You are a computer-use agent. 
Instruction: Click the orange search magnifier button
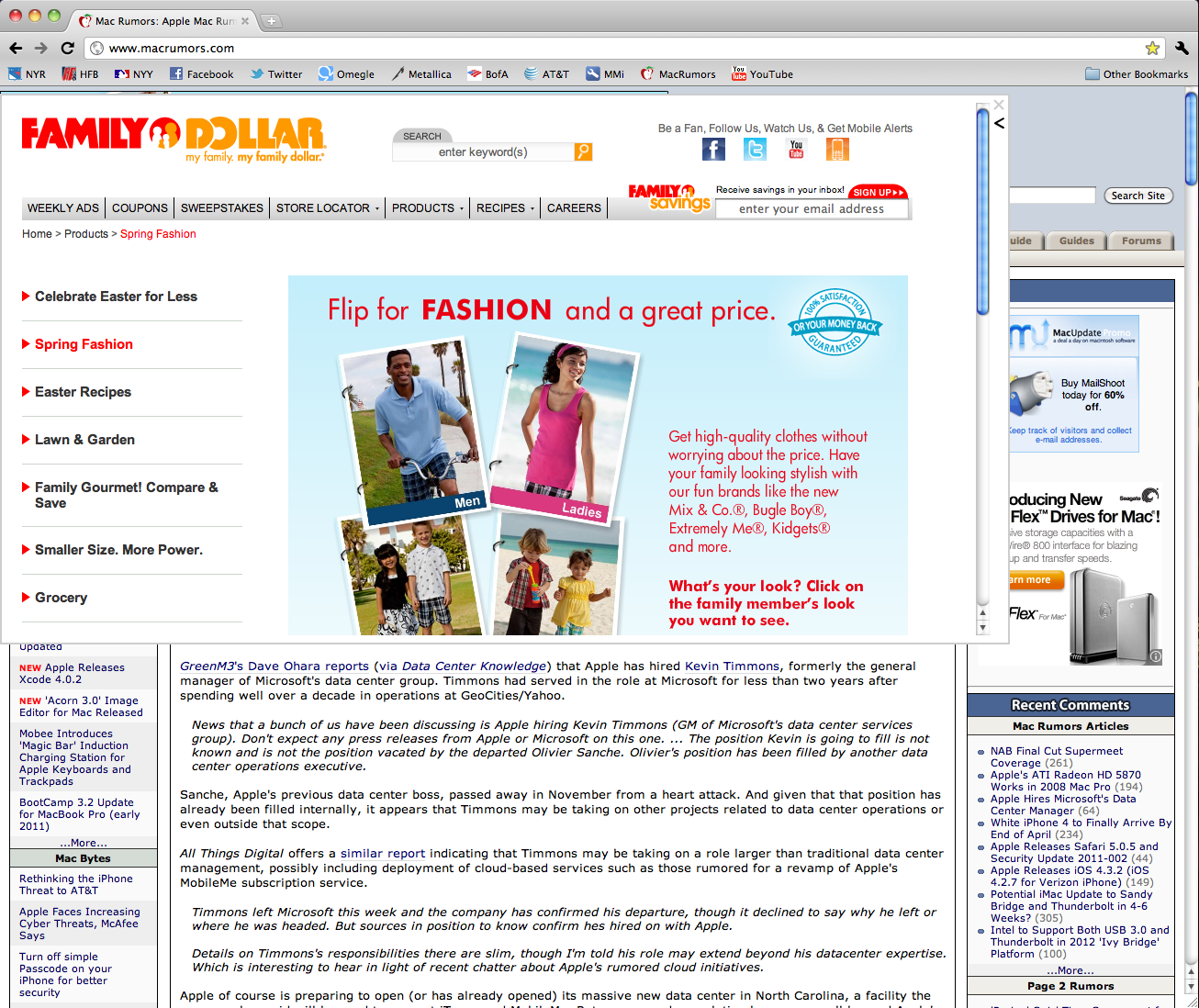tap(583, 151)
